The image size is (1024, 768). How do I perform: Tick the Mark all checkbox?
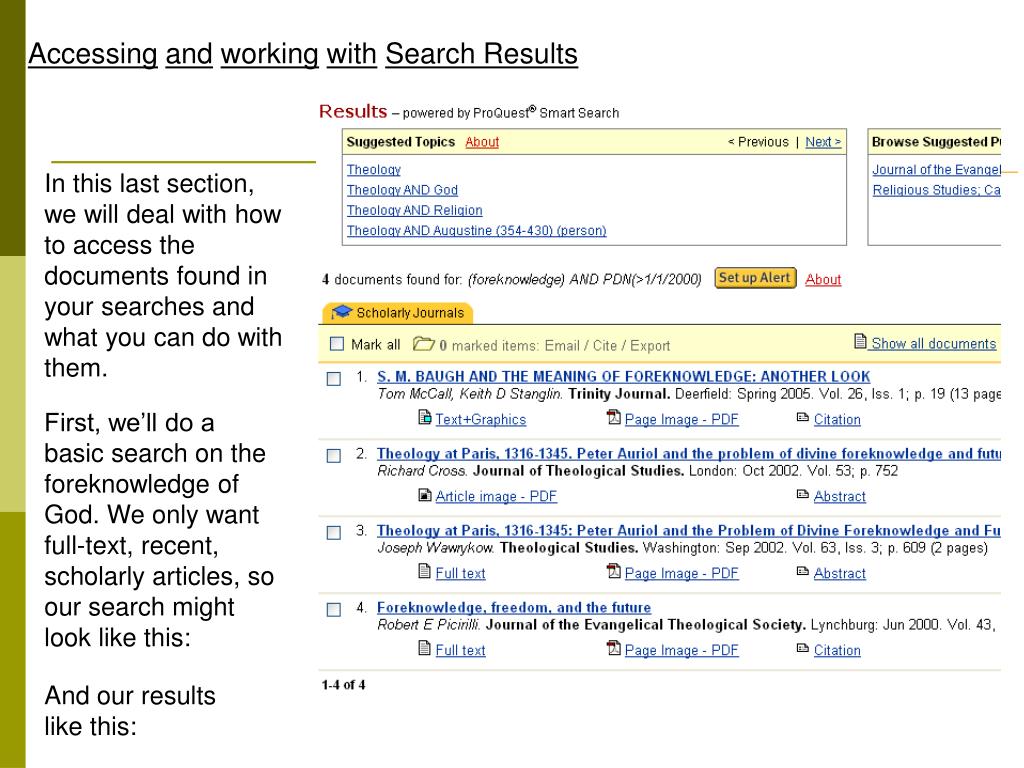(x=337, y=344)
